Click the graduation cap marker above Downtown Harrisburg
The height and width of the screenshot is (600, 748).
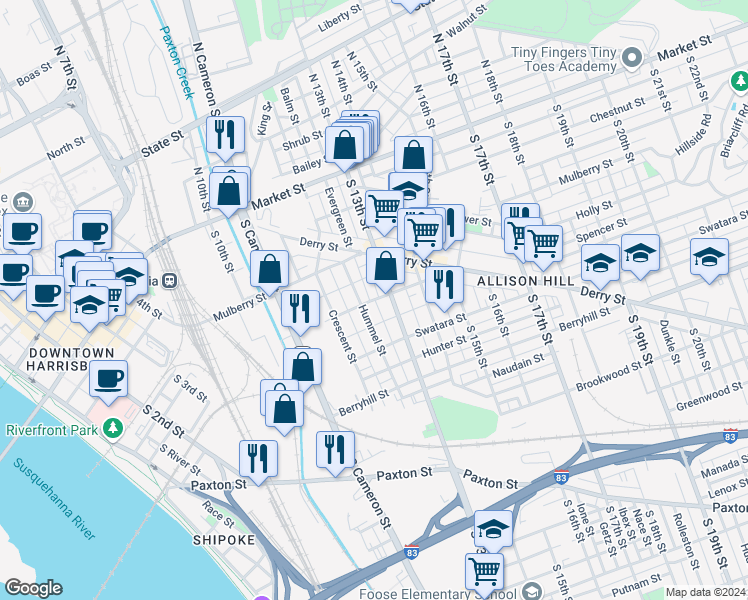click(89, 305)
